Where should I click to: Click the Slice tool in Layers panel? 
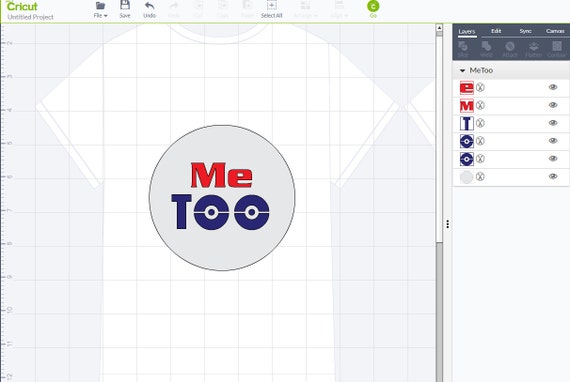pos(463,49)
